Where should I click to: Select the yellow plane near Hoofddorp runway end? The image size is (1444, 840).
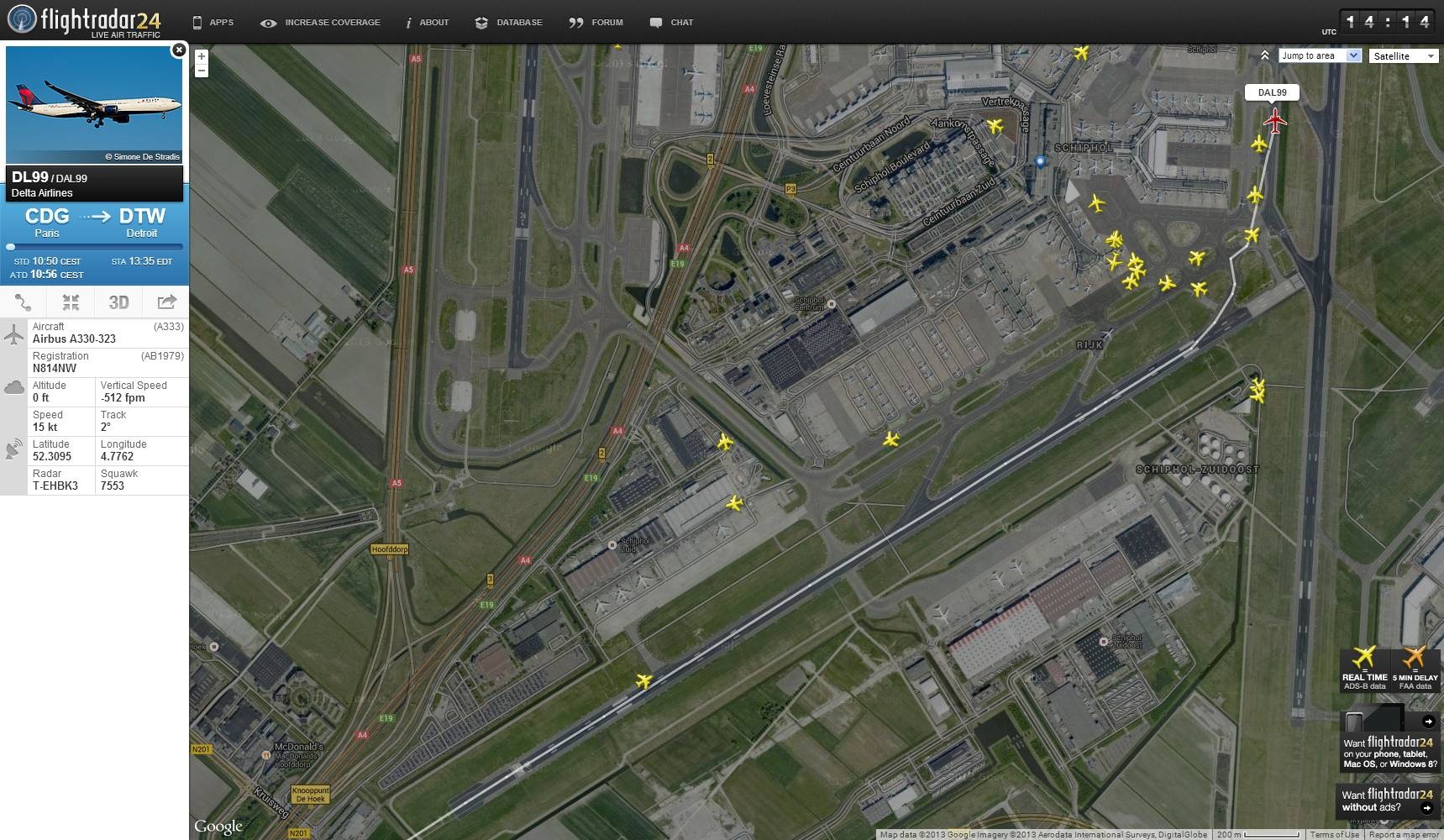point(643,680)
